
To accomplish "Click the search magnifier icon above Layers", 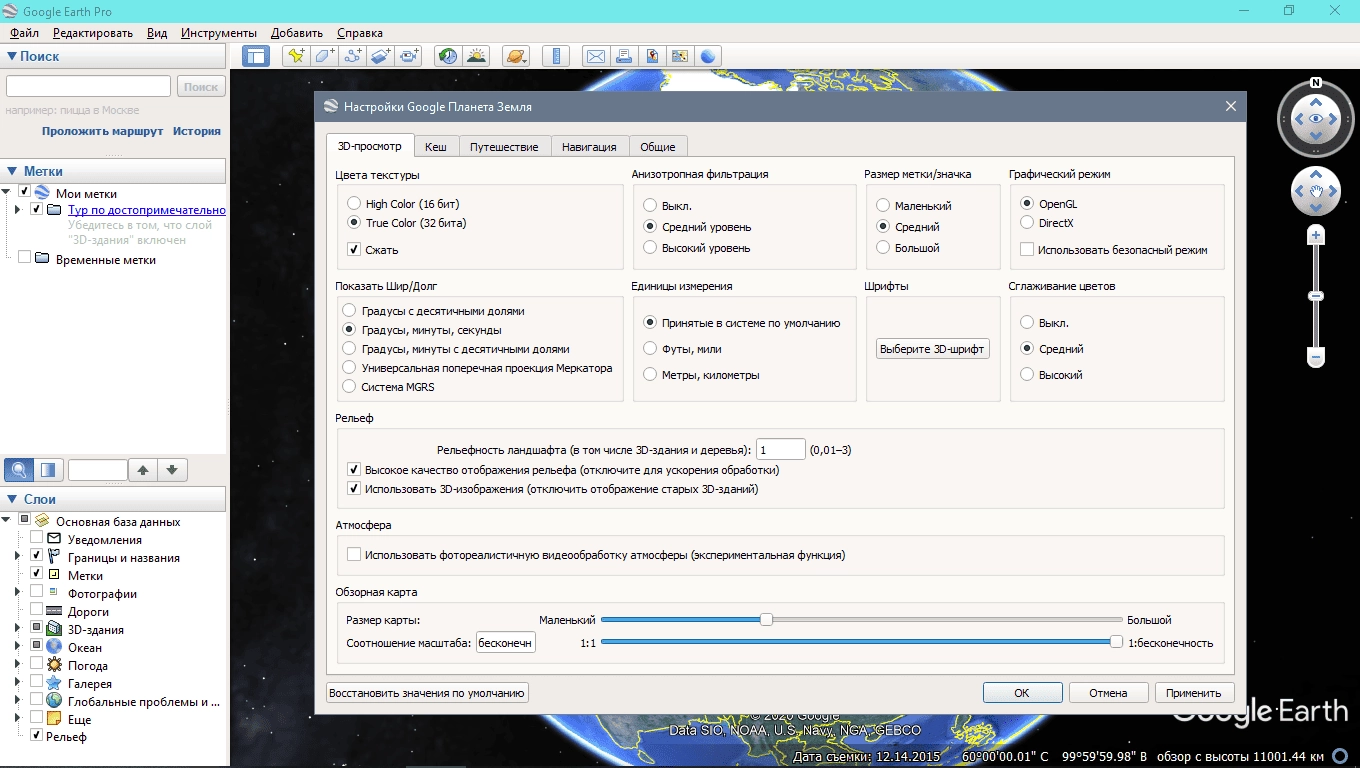I will tap(19, 469).
